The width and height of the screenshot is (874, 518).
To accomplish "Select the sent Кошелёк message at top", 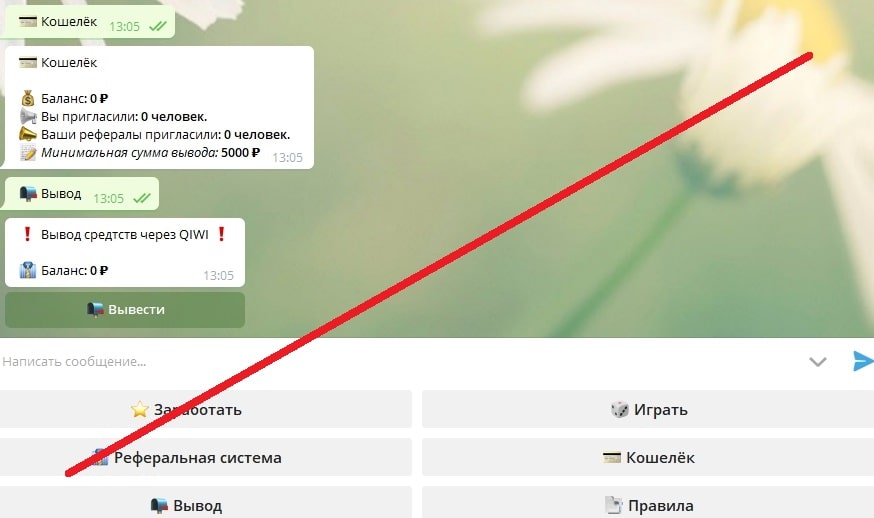I will click(88, 22).
